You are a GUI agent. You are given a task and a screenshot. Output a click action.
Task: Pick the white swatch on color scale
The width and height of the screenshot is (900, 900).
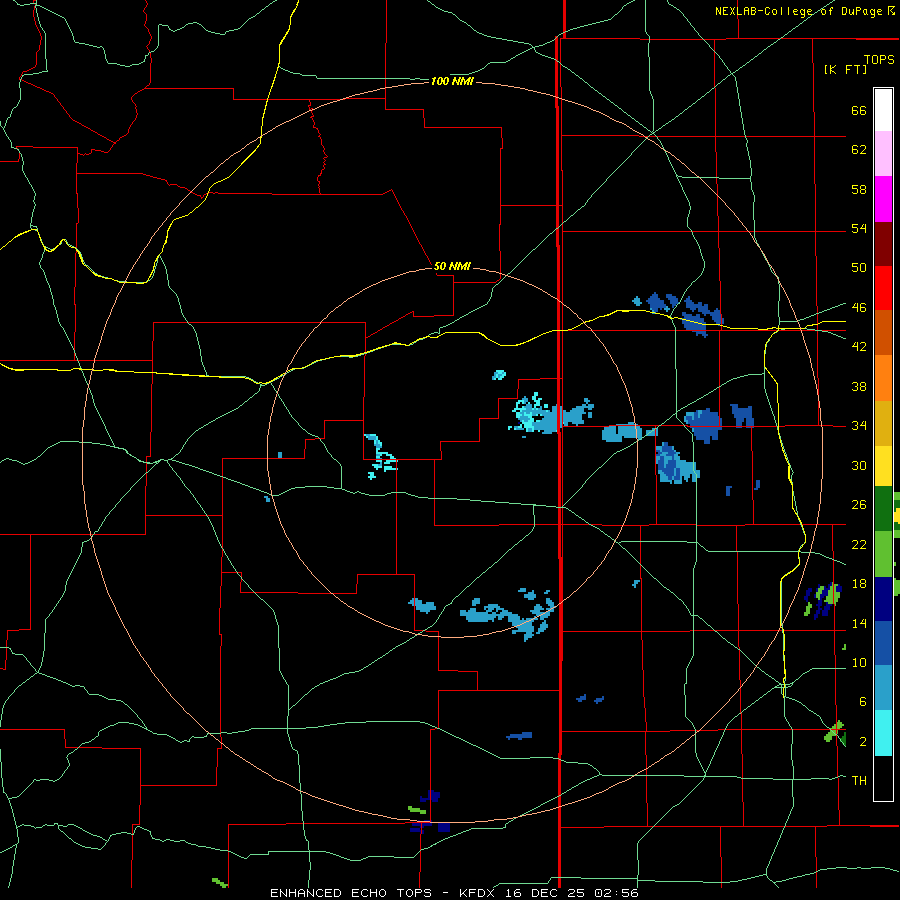(883, 110)
